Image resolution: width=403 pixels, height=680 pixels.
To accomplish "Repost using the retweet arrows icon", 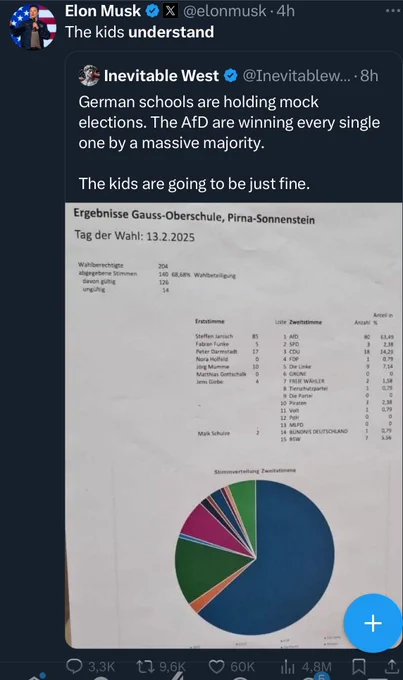I will coord(144,666).
